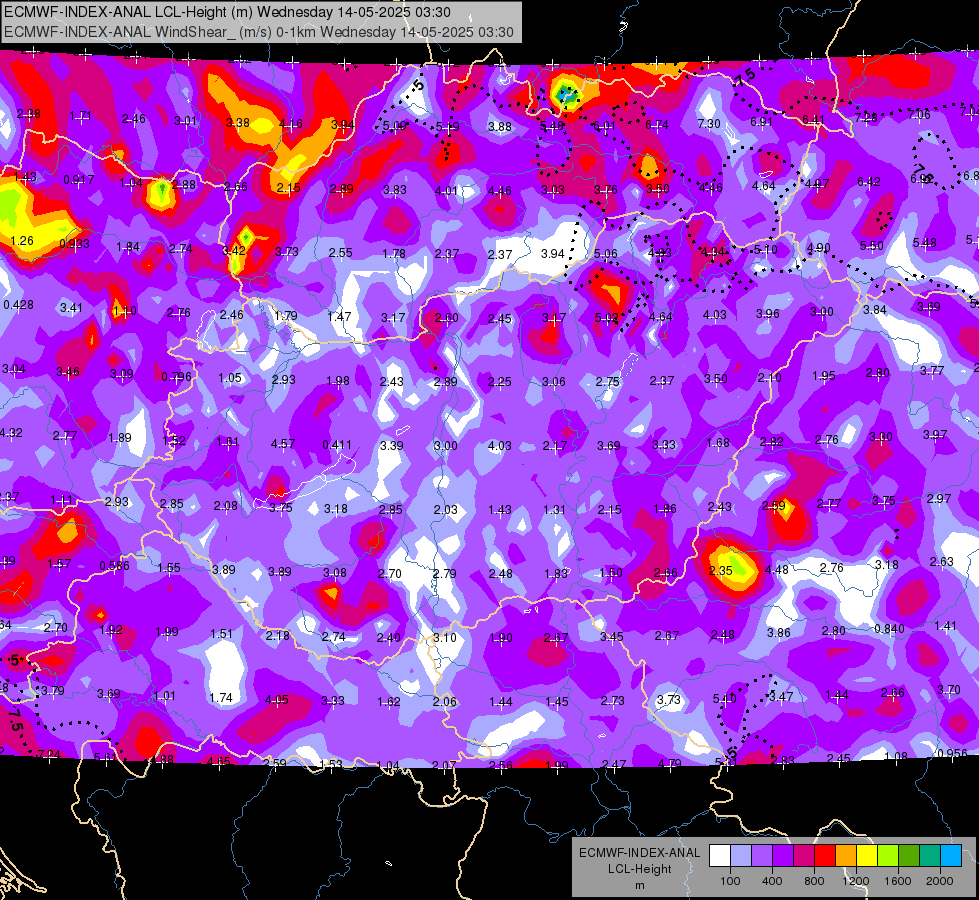This screenshot has width=979, height=900.
Task: Click the wind shear value 5.02
Action: point(606,317)
